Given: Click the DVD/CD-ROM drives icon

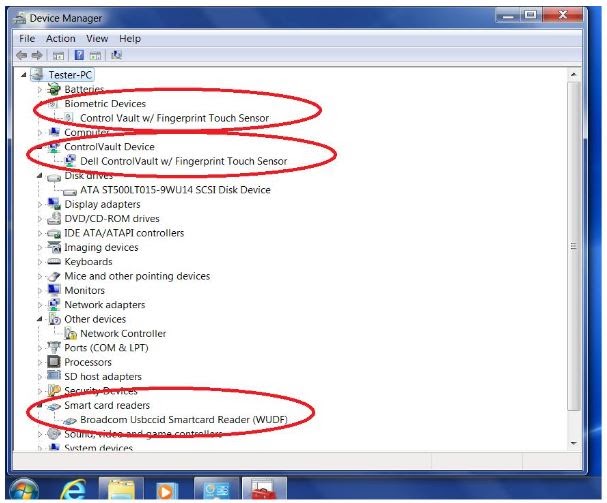Looking at the screenshot, I should pyautogui.click(x=54, y=218).
